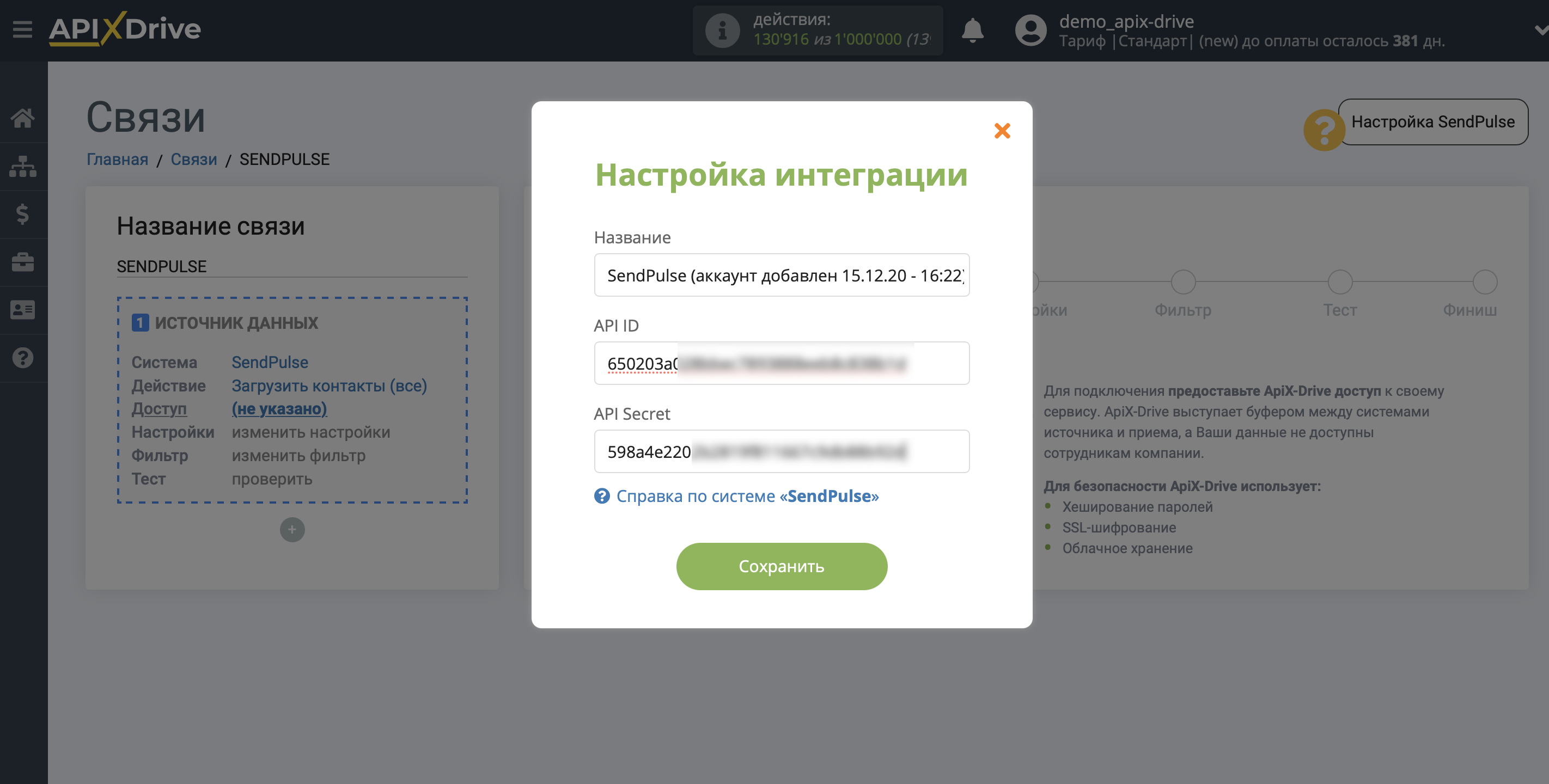Close the integration settings dialog

pos(1002,131)
